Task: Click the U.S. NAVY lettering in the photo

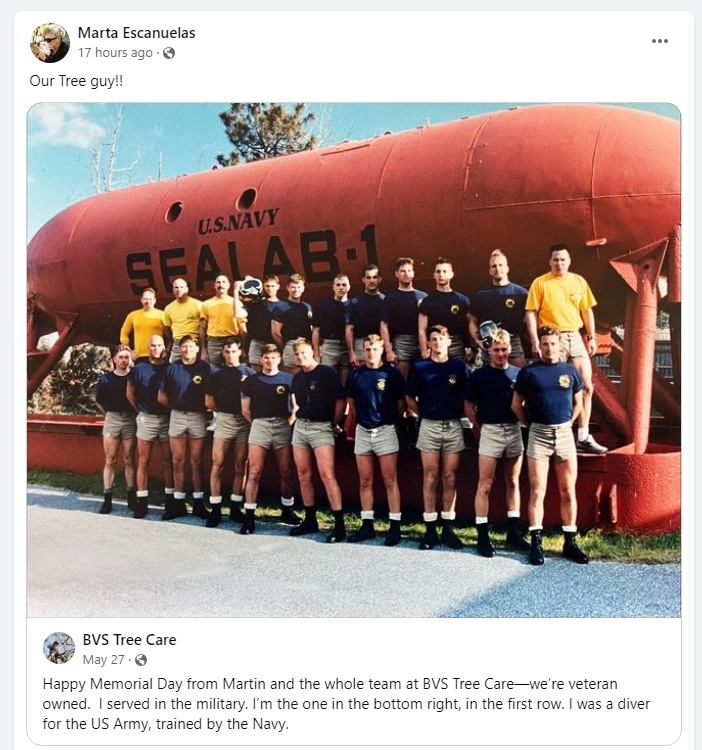Action: point(238,221)
